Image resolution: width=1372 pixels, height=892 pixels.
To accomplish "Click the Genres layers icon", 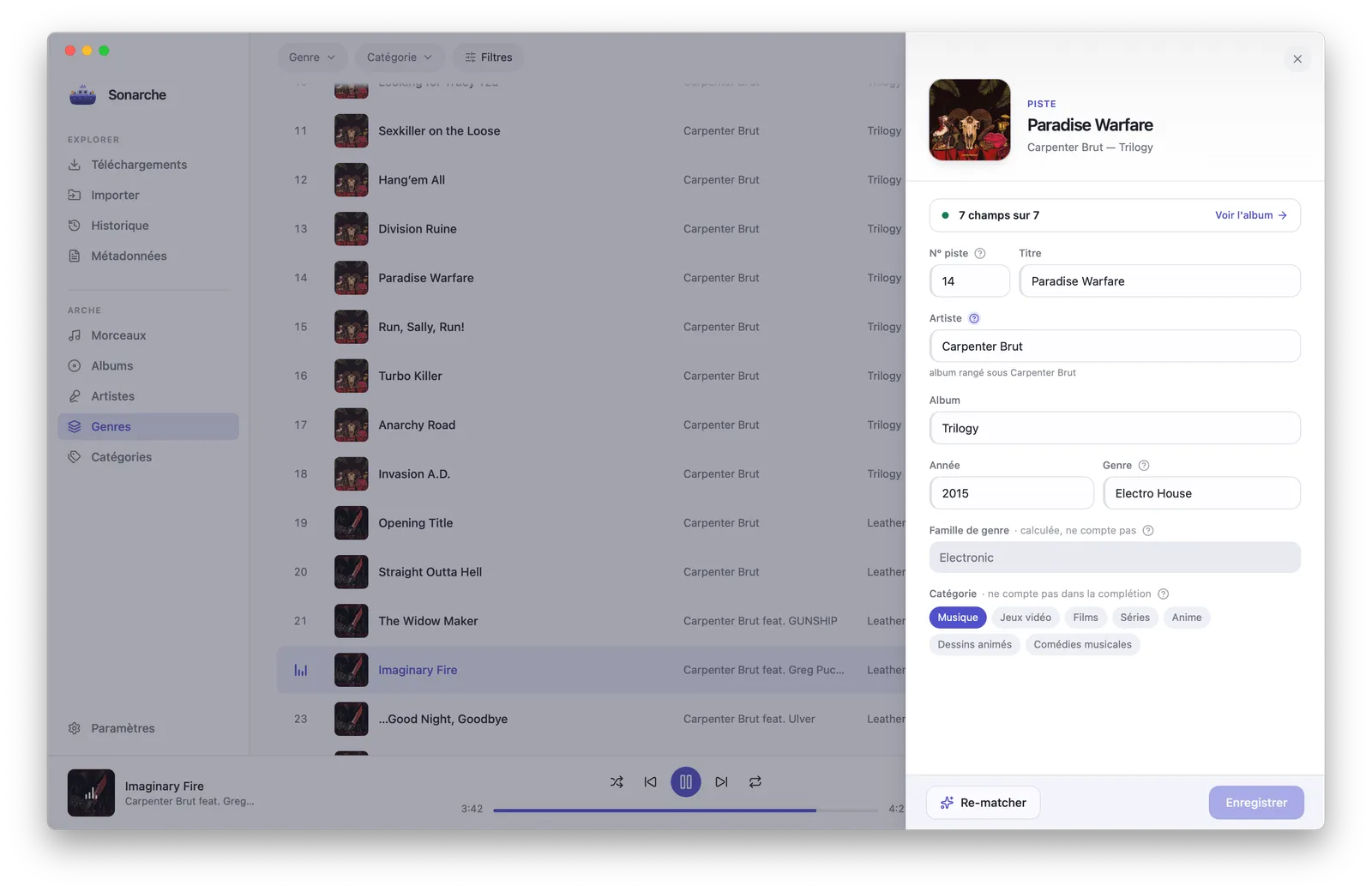I will 75,427.
